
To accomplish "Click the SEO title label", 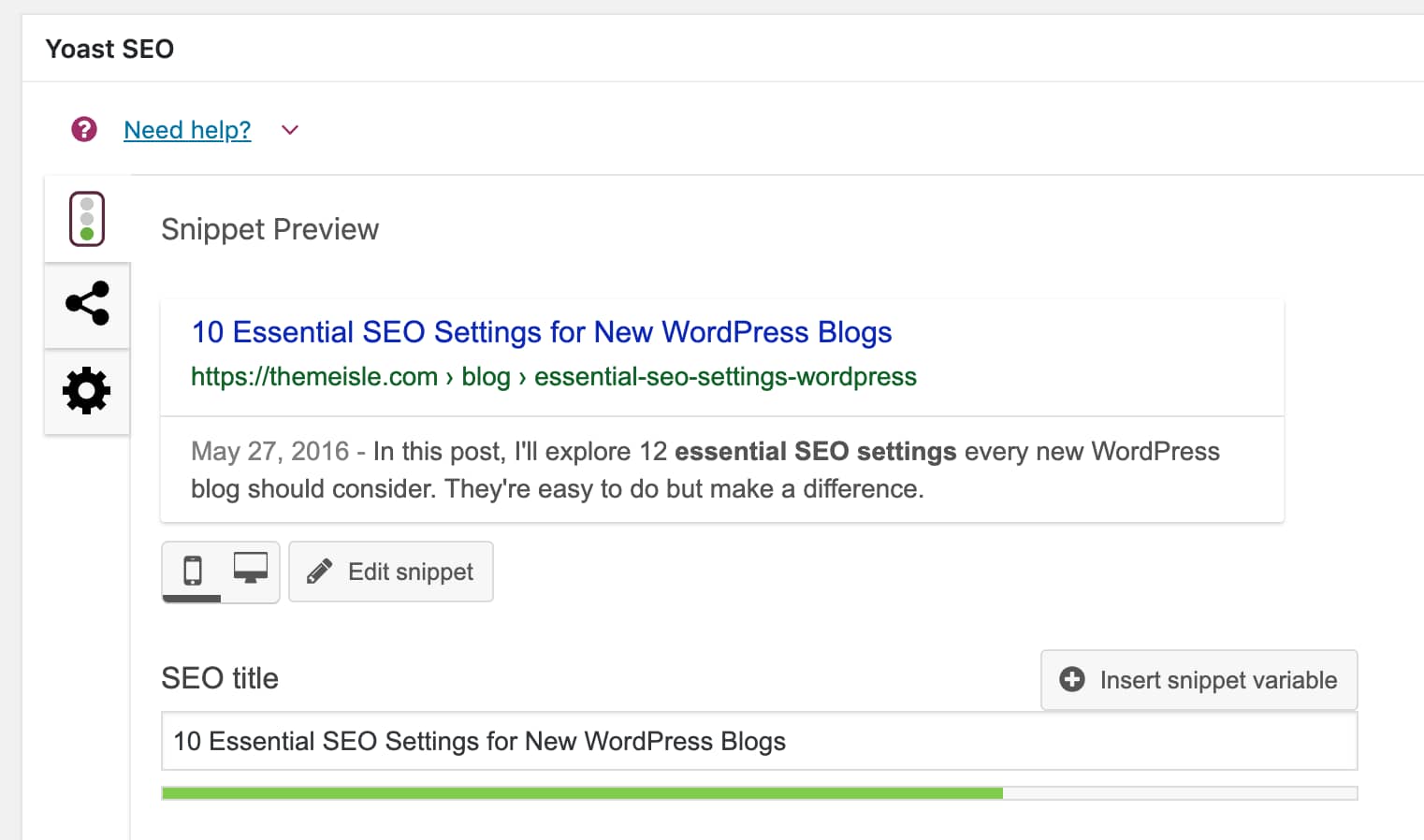I will pos(220,678).
